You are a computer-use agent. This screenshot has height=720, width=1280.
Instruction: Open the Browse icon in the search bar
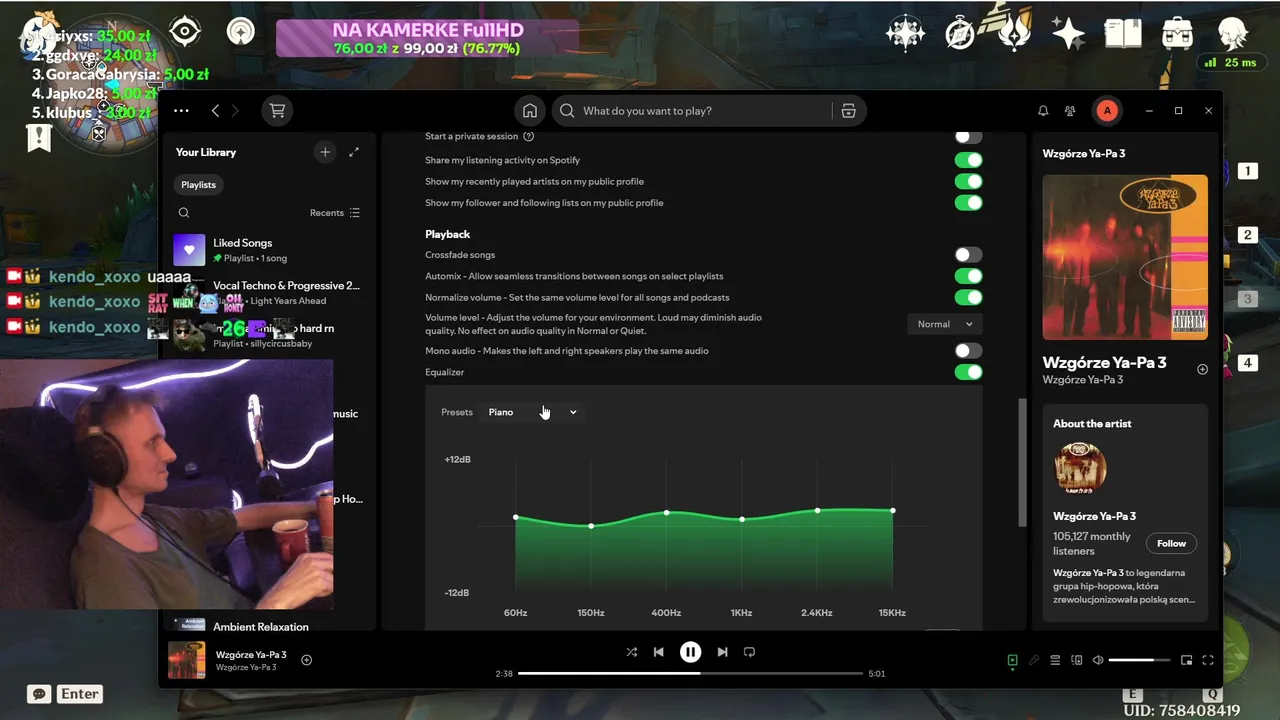pyautogui.click(x=848, y=111)
